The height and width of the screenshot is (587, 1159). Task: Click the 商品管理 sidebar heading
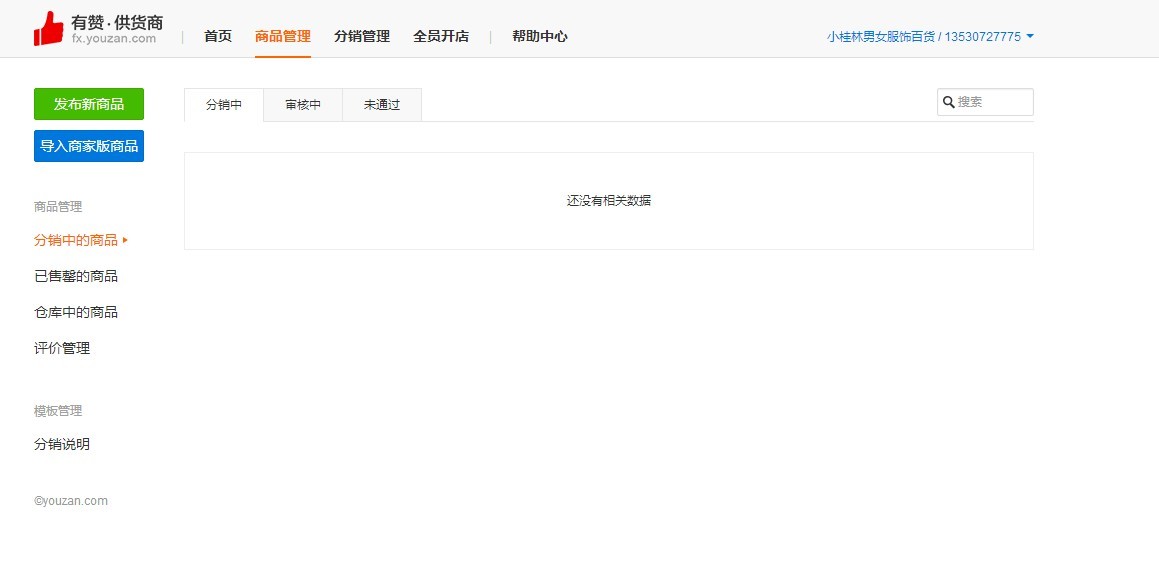pyautogui.click(x=58, y=207)
